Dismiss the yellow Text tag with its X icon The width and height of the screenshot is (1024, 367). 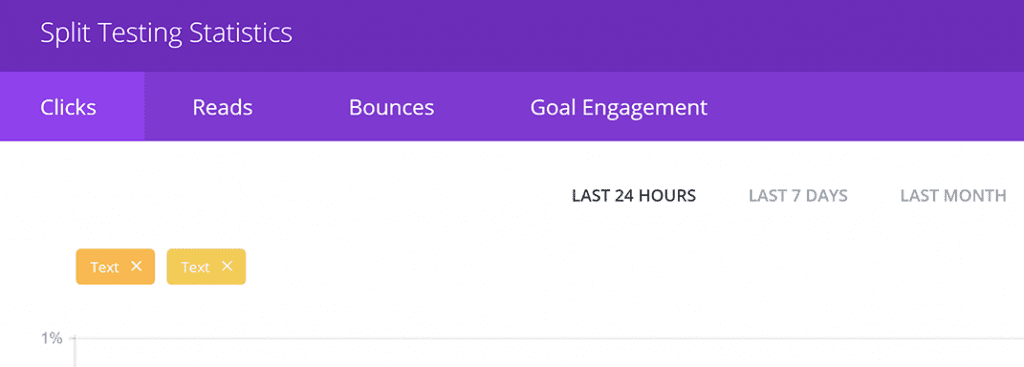[227, 266]
